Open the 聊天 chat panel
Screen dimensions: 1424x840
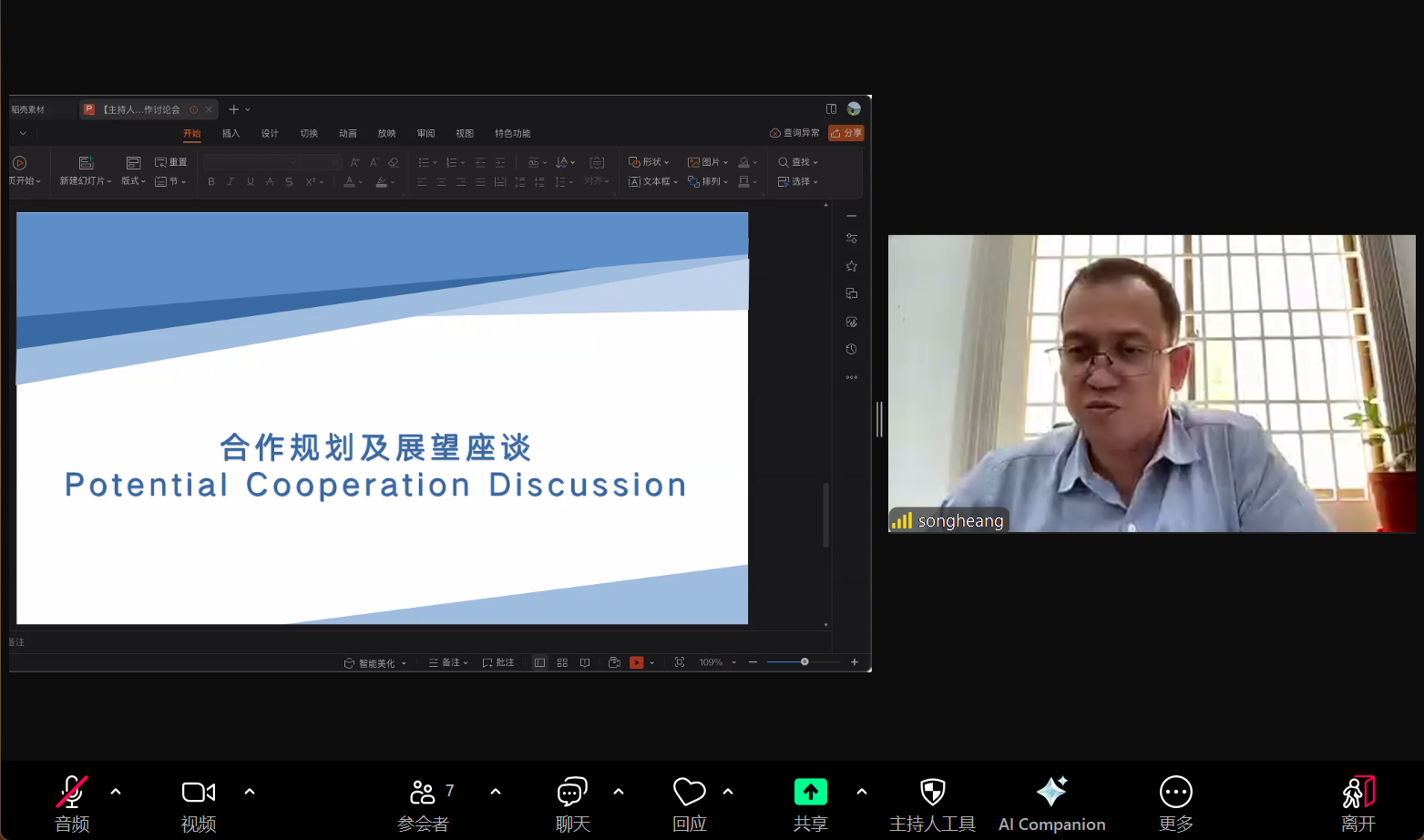[572, 794]
